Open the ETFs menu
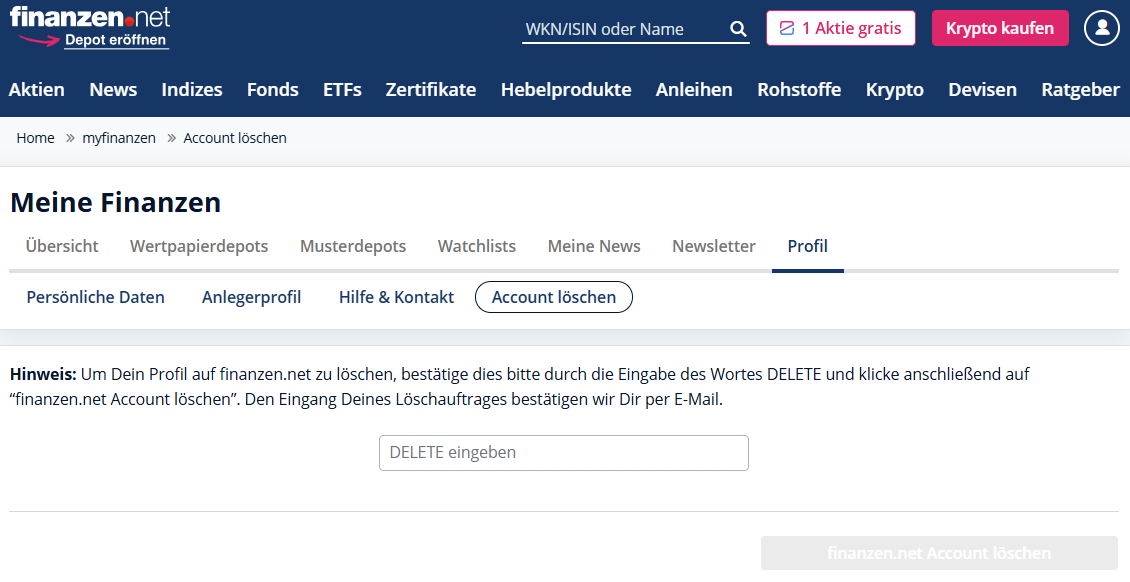Image resolution: width=1130 pixels, height=582 pixels. pos(342,89)
